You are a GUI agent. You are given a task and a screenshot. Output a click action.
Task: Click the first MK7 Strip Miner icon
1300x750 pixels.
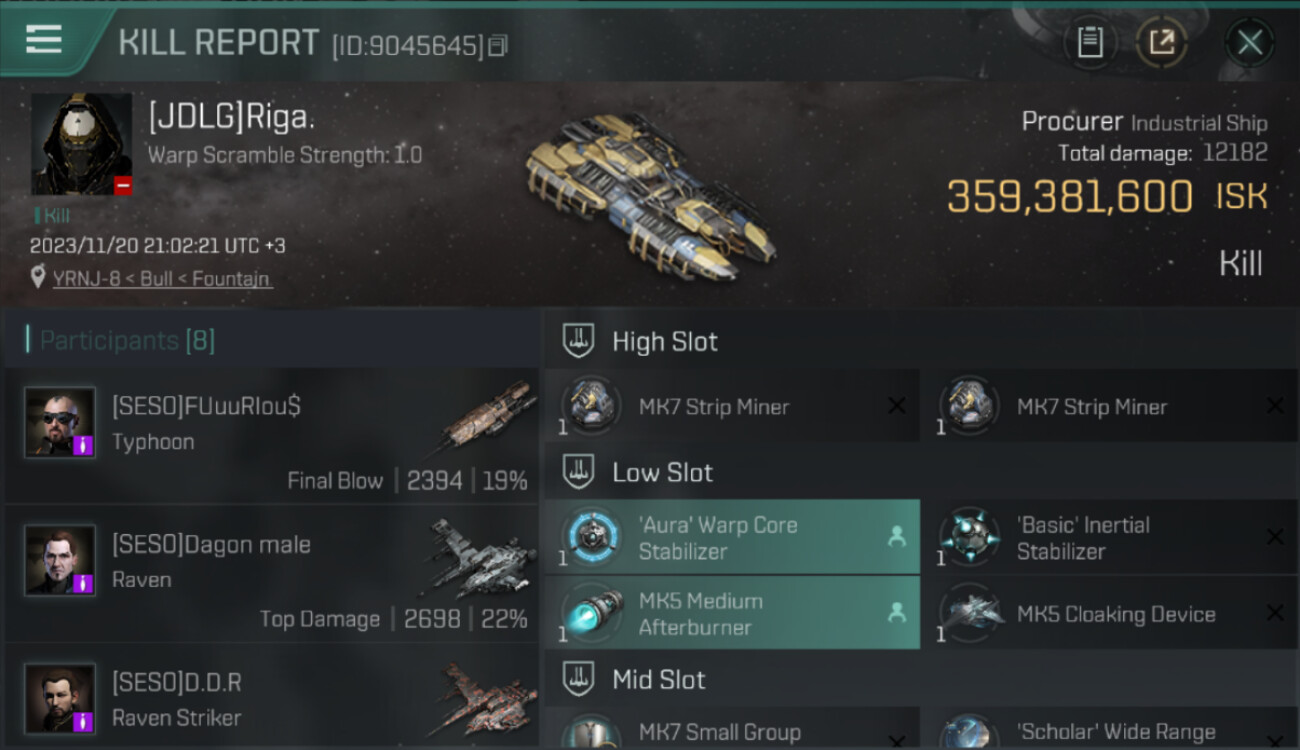click(x=590, y=406)
